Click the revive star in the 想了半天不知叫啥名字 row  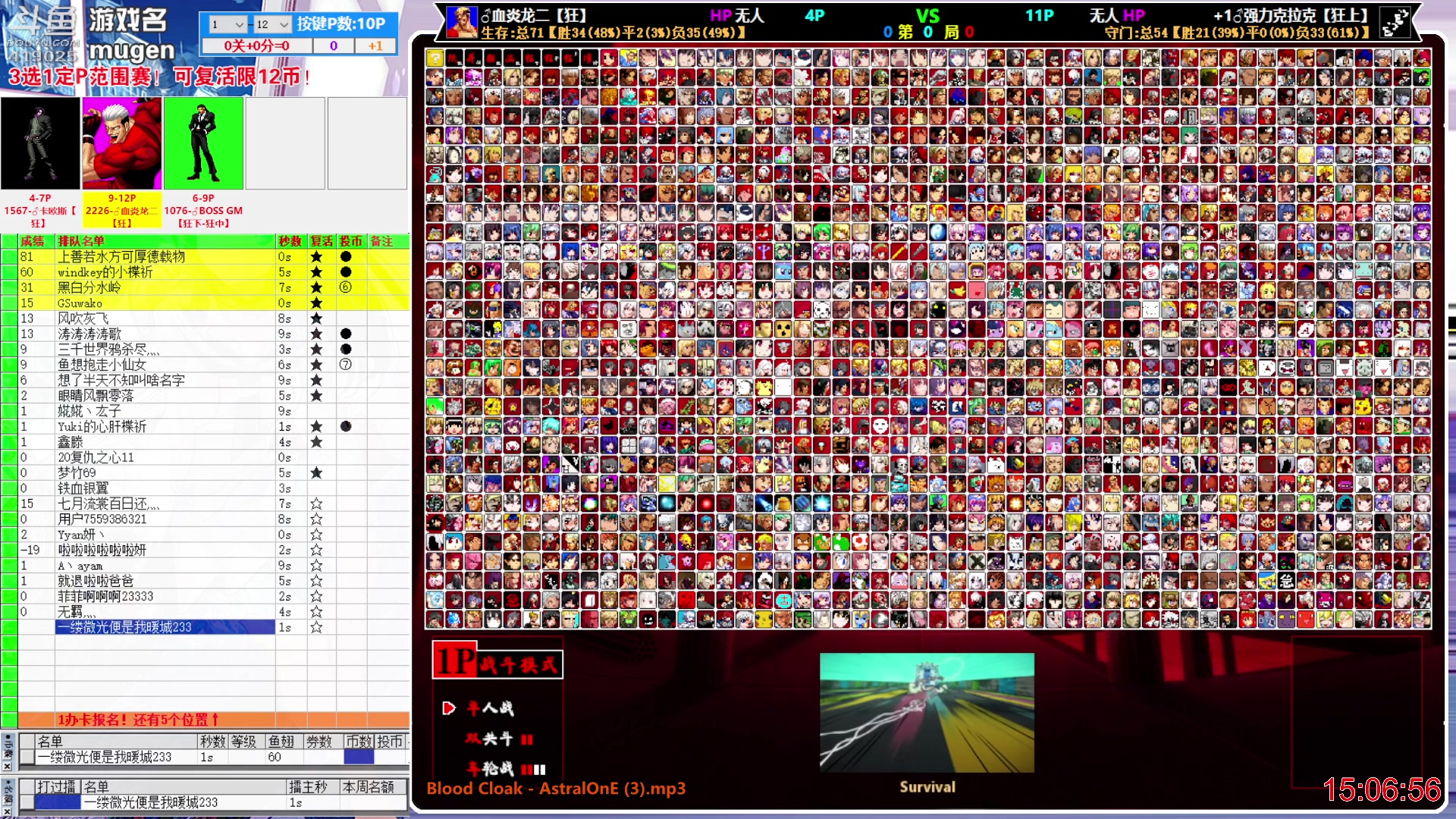(316, 380)
